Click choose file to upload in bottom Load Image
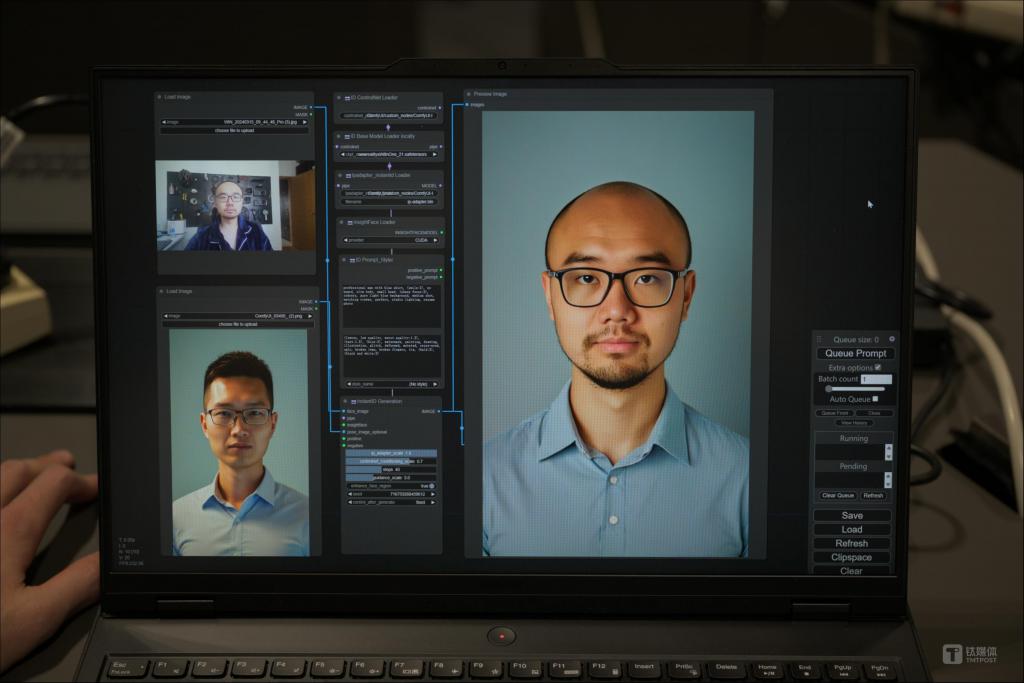Viewport: 1024px width, 683px height. [238, 324]
